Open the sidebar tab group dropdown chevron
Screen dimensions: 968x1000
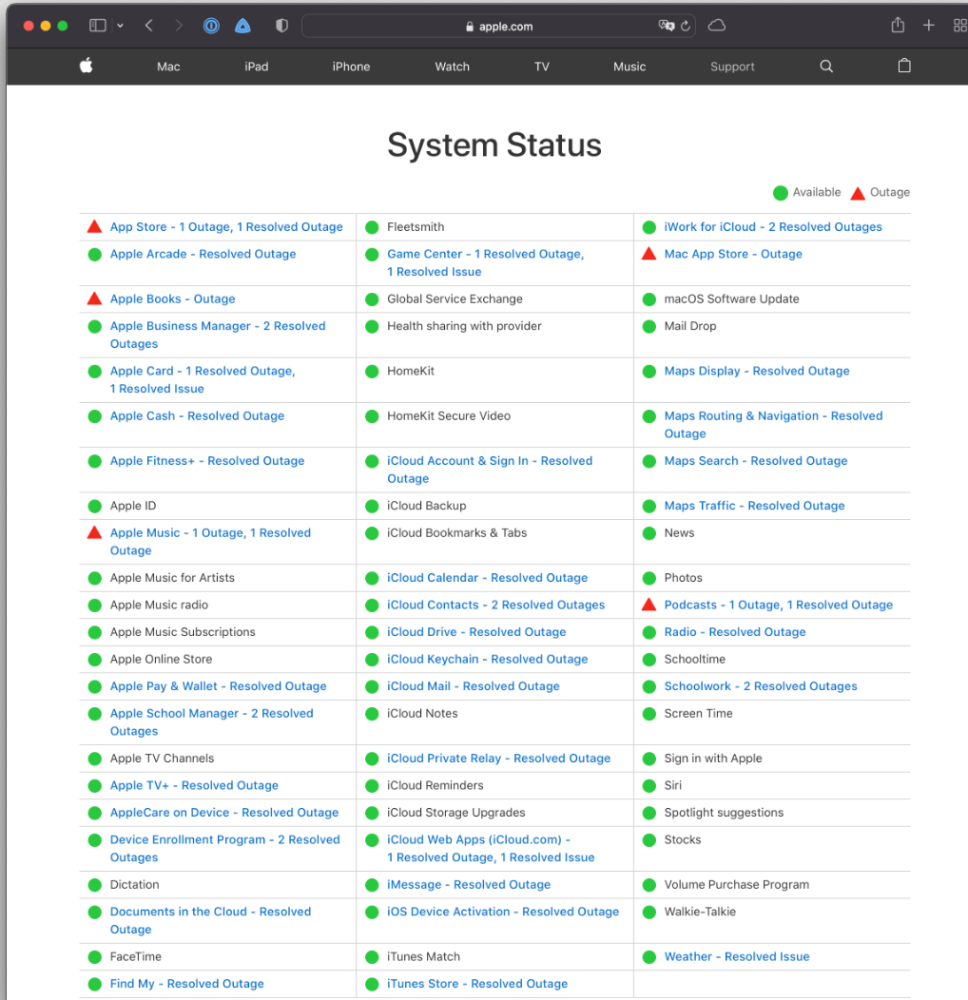point(120,26)
